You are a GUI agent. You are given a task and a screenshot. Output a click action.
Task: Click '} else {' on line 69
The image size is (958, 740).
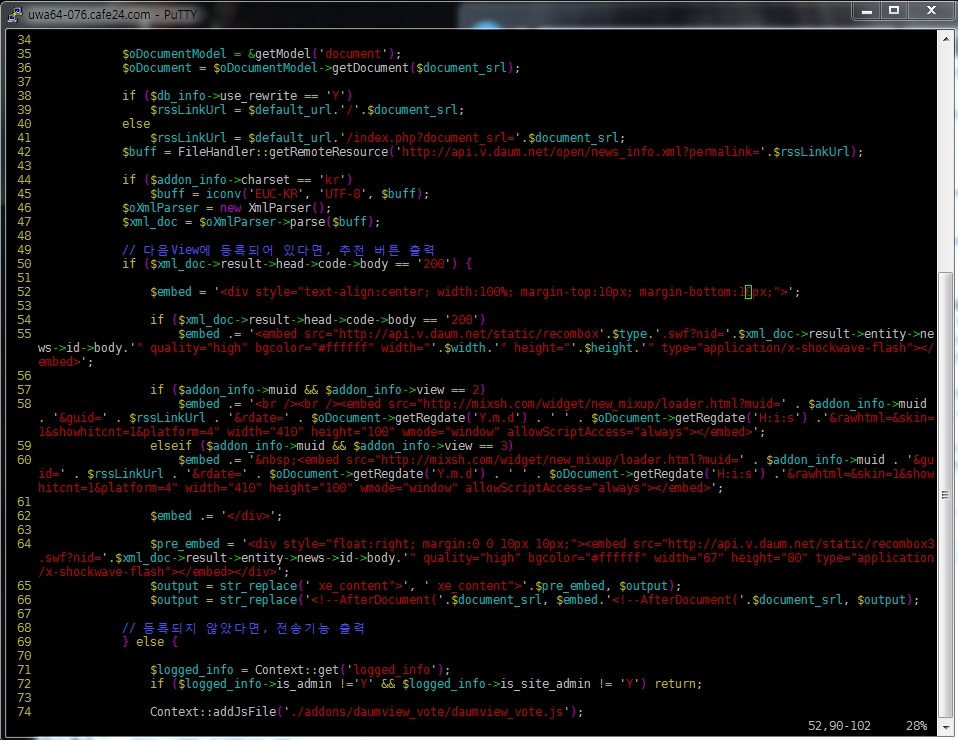[x=150, y=642]
